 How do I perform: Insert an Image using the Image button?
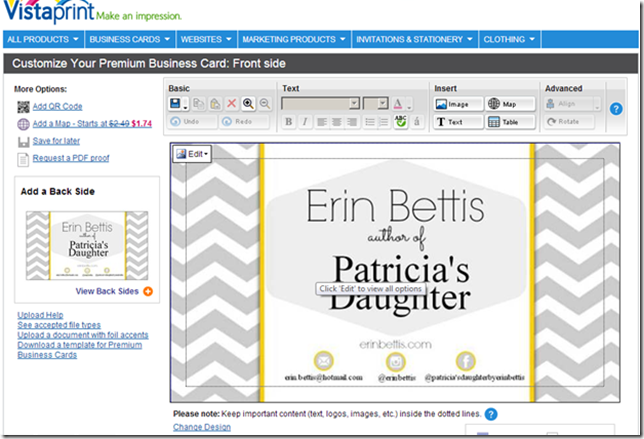coord(457,103)
